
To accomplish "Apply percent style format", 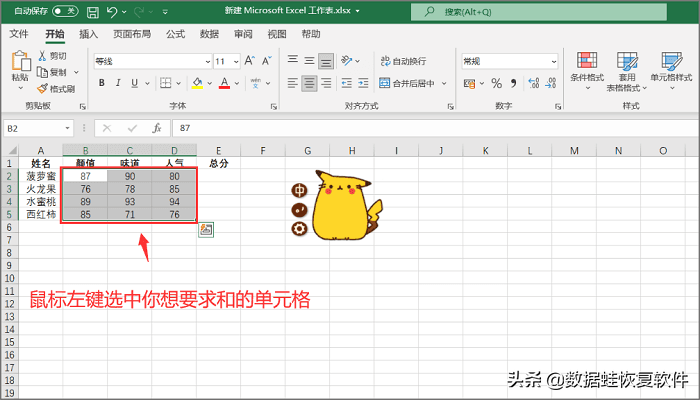I will tap(496, 83).
